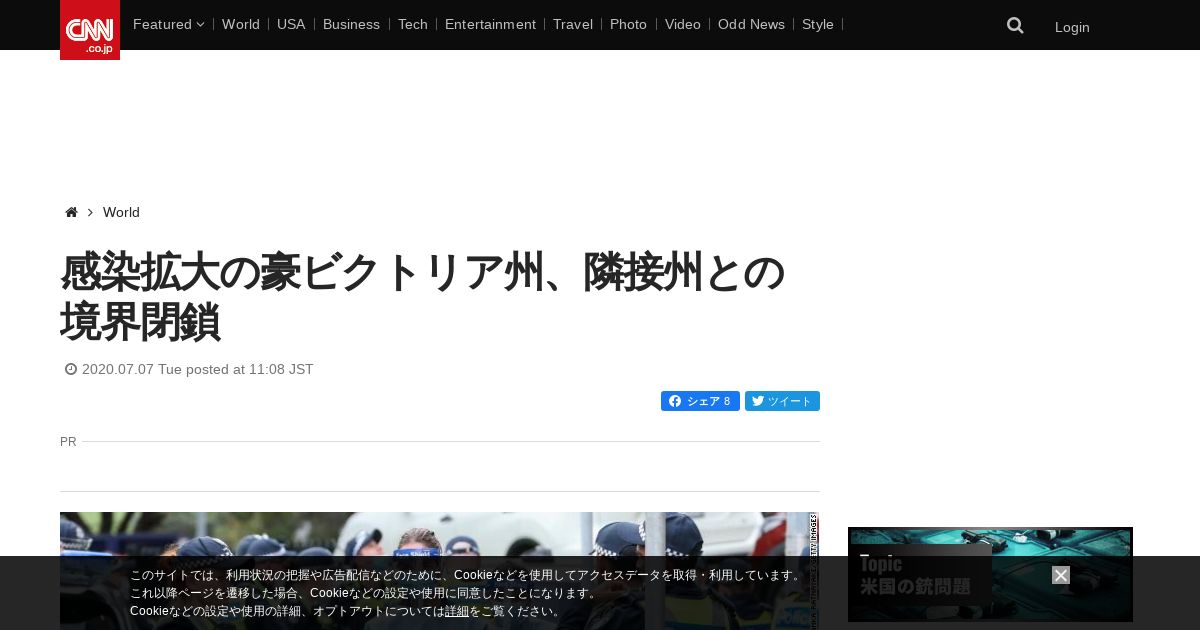
Task: Share article via Facebook シェア button
Action: [x=700, y=401]
